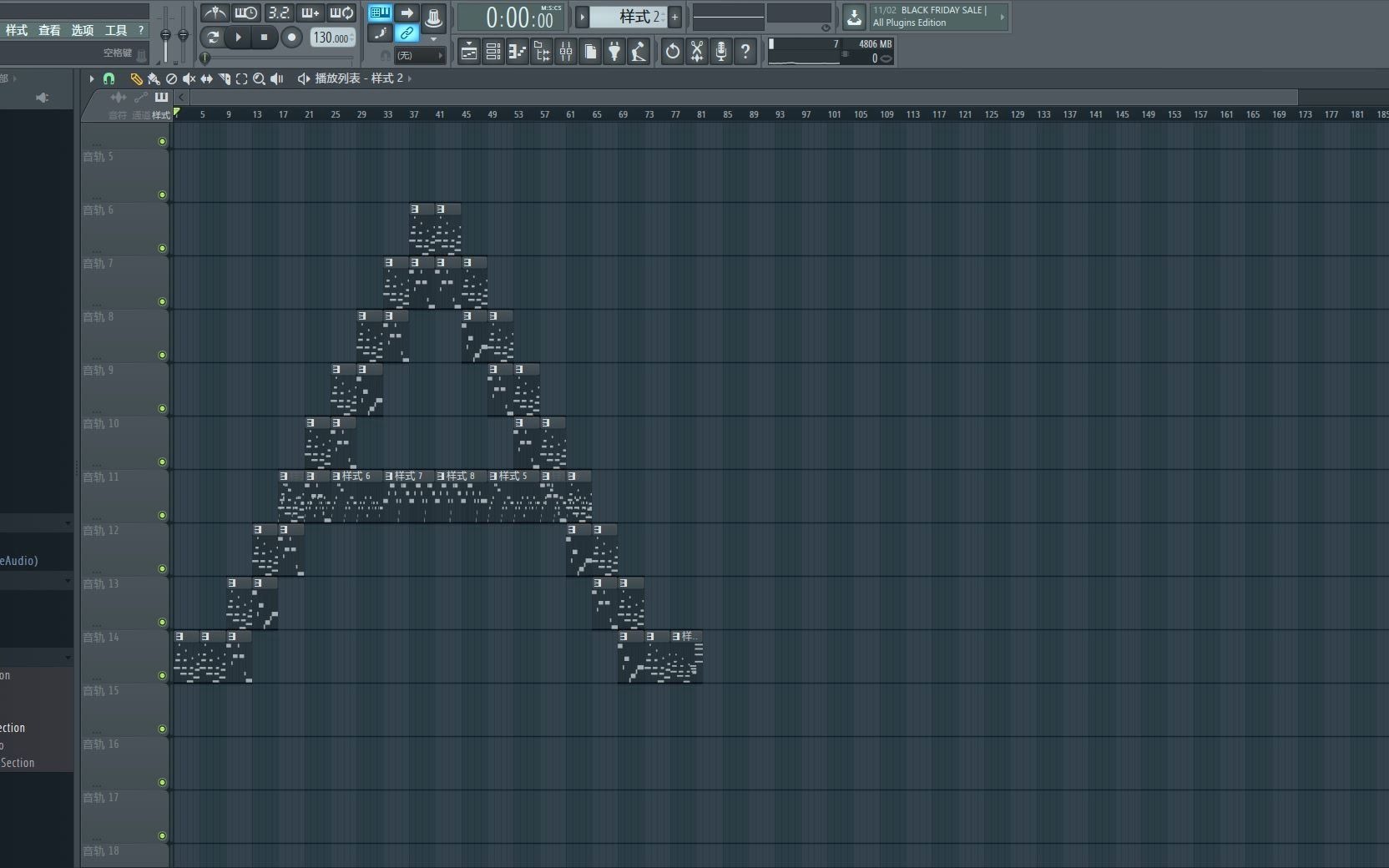Open the plugin picker plug icon

click(x=614, y=52)
